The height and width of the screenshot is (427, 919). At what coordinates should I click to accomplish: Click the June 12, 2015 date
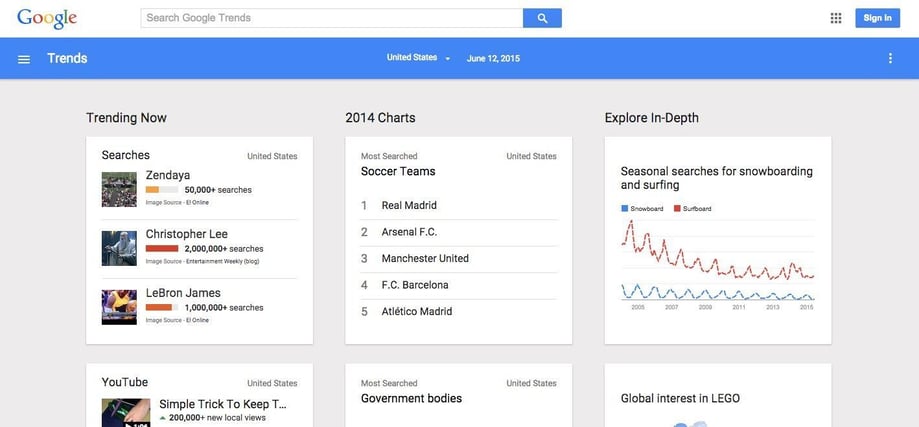pos(493,59)
